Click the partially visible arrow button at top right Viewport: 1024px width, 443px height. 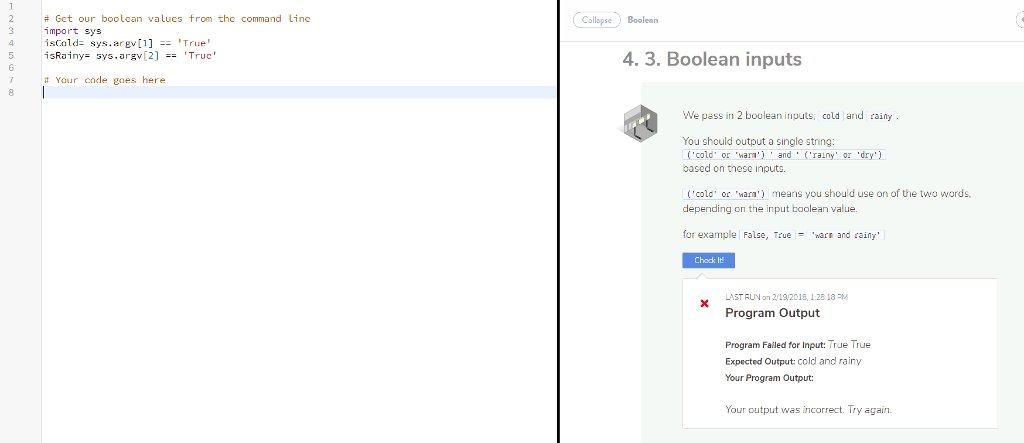point(1019,20)
